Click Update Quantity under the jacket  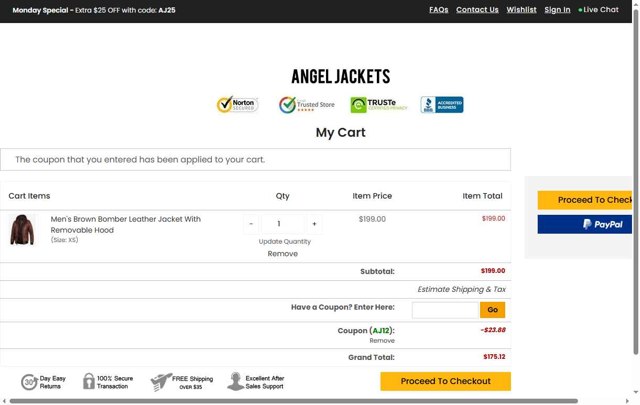click(x=284, y=242)
